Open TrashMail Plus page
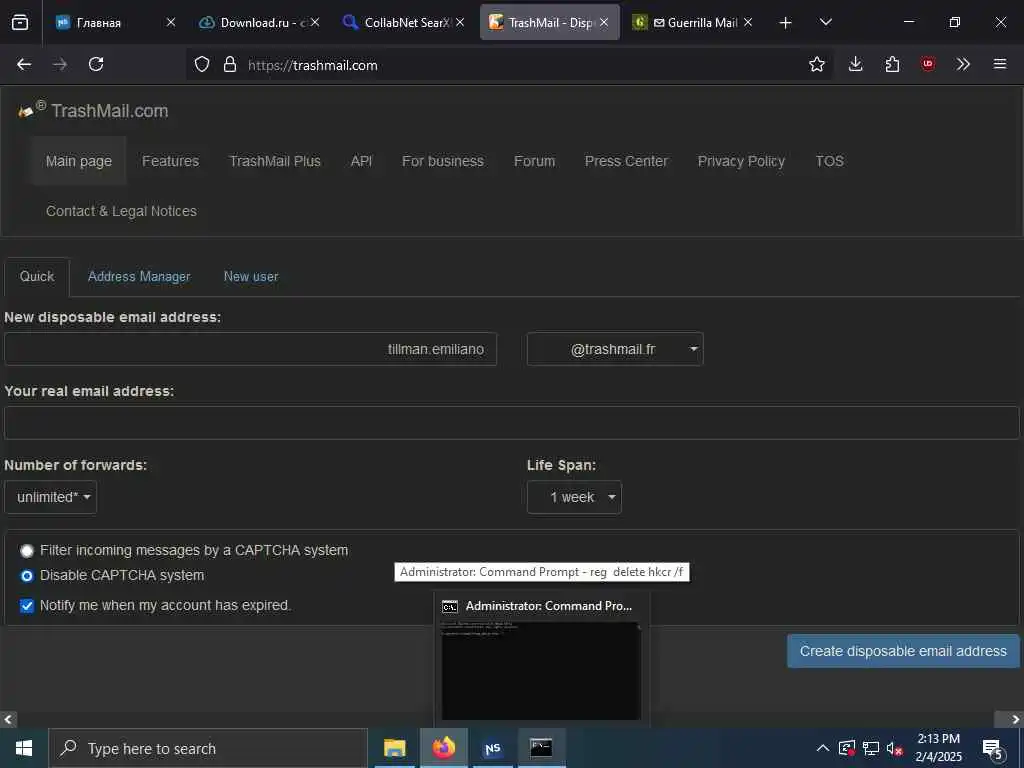The height and width of the screenshot is (768, 1024). (x=275, y=161)
